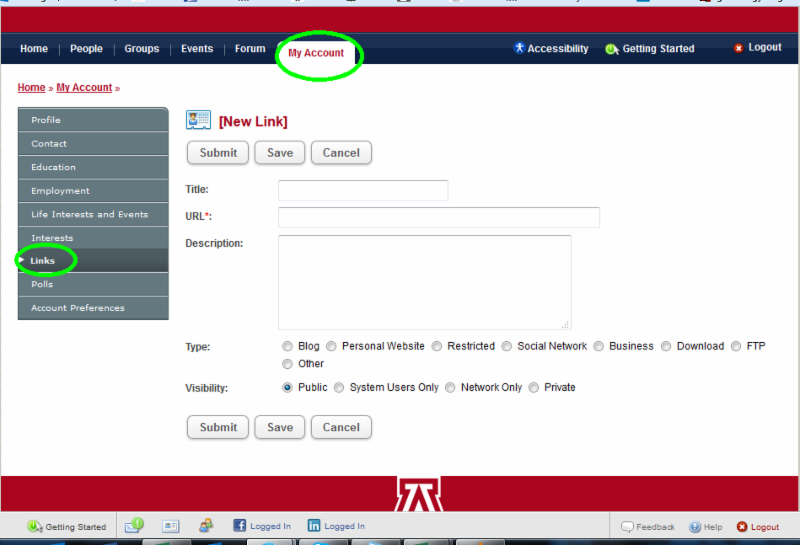Click bottom Save button
This screenshot has width=800, height=545.
click(x=280, y=427)
